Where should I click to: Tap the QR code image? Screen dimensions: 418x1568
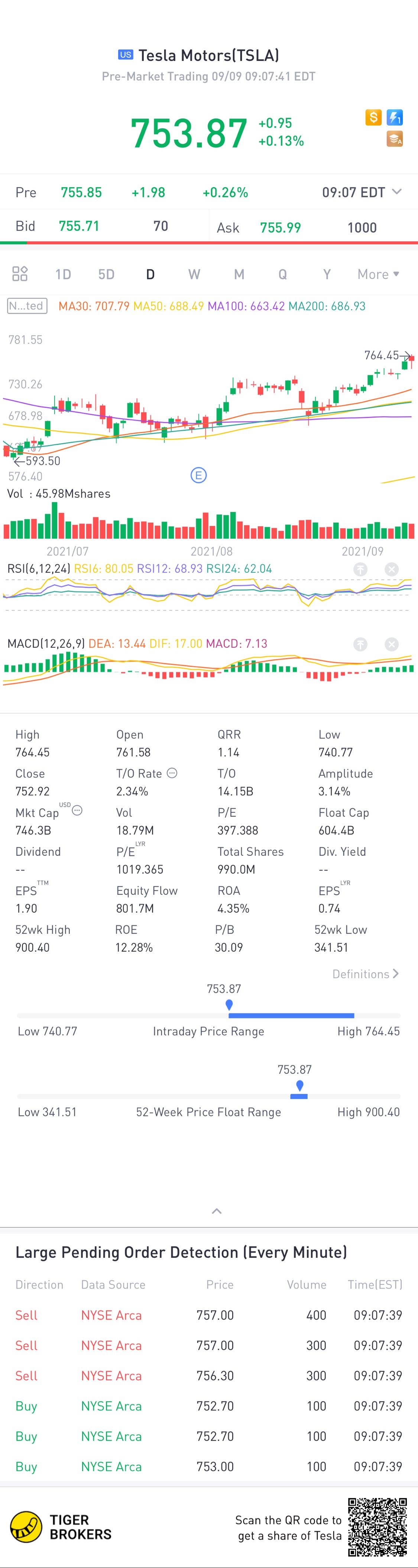point(377,1527)
